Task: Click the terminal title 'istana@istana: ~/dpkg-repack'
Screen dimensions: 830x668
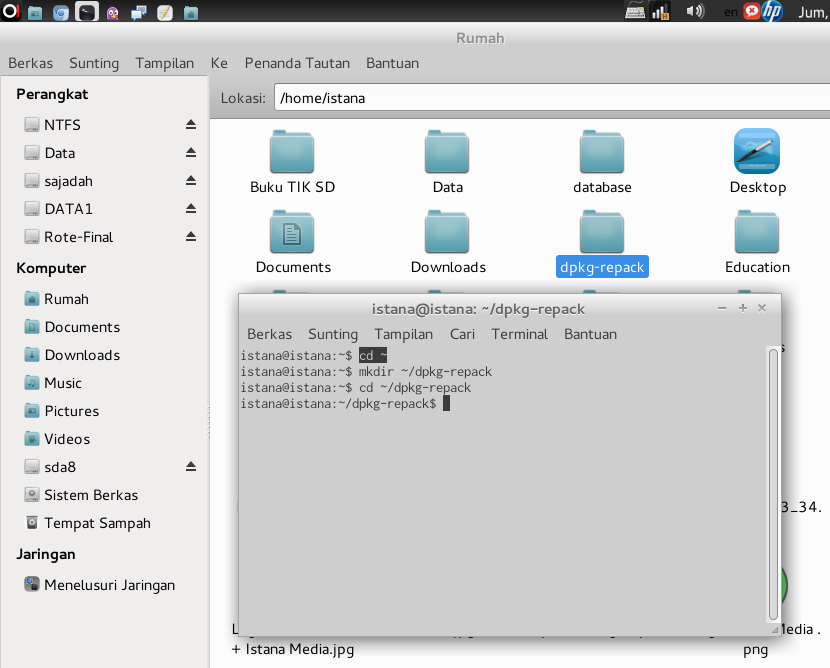Action: pyautogui.click(x=478, y=309)
